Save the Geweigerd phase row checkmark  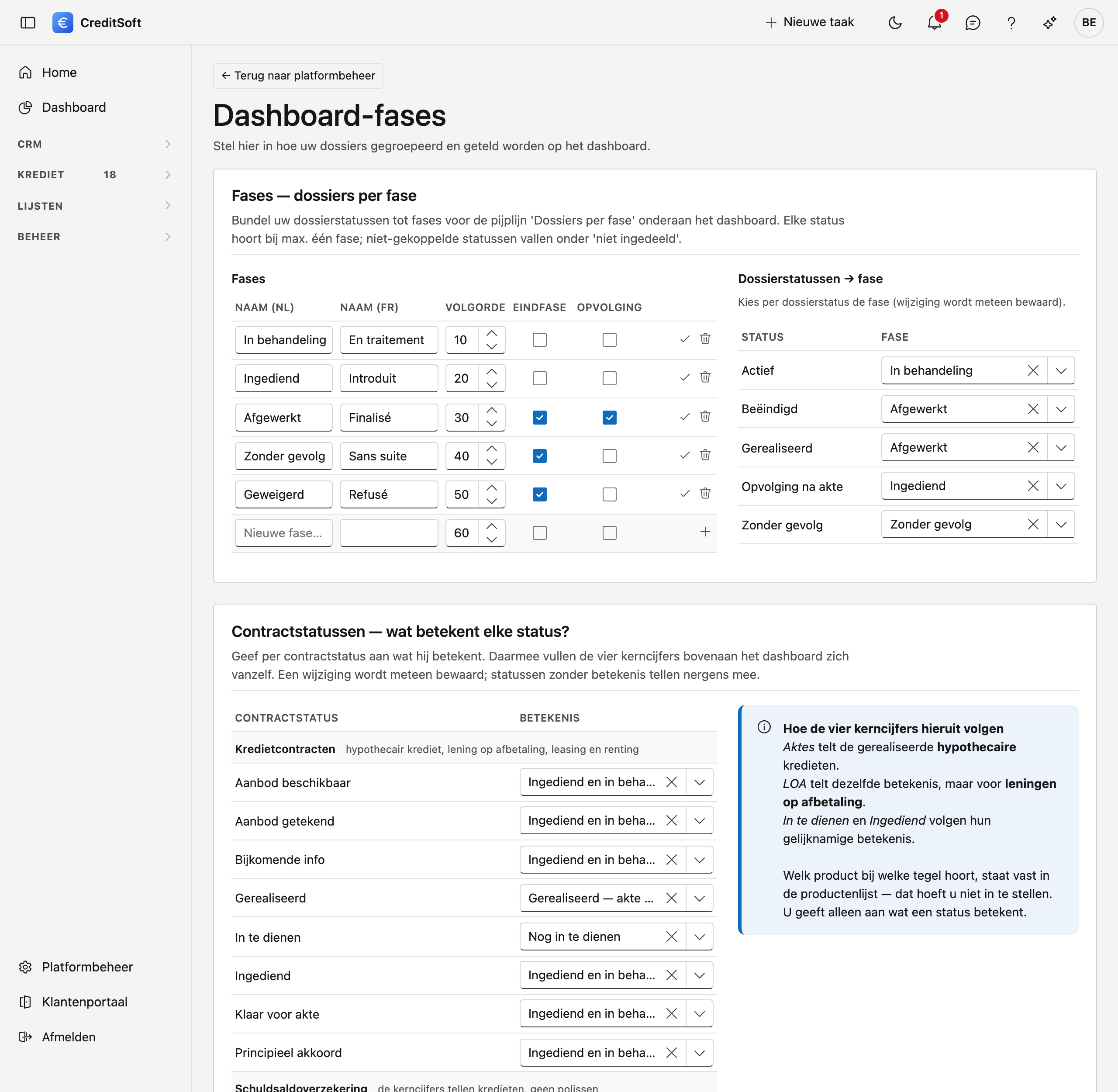click(x=685, y=494)
